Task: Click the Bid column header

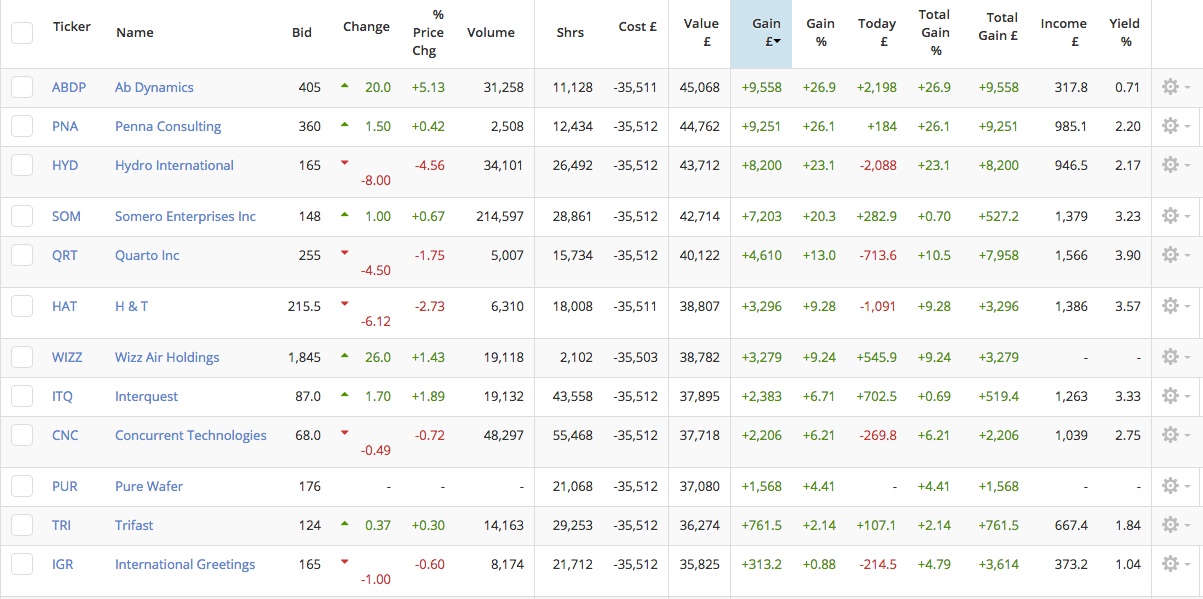Action: [x=302, y=33]
